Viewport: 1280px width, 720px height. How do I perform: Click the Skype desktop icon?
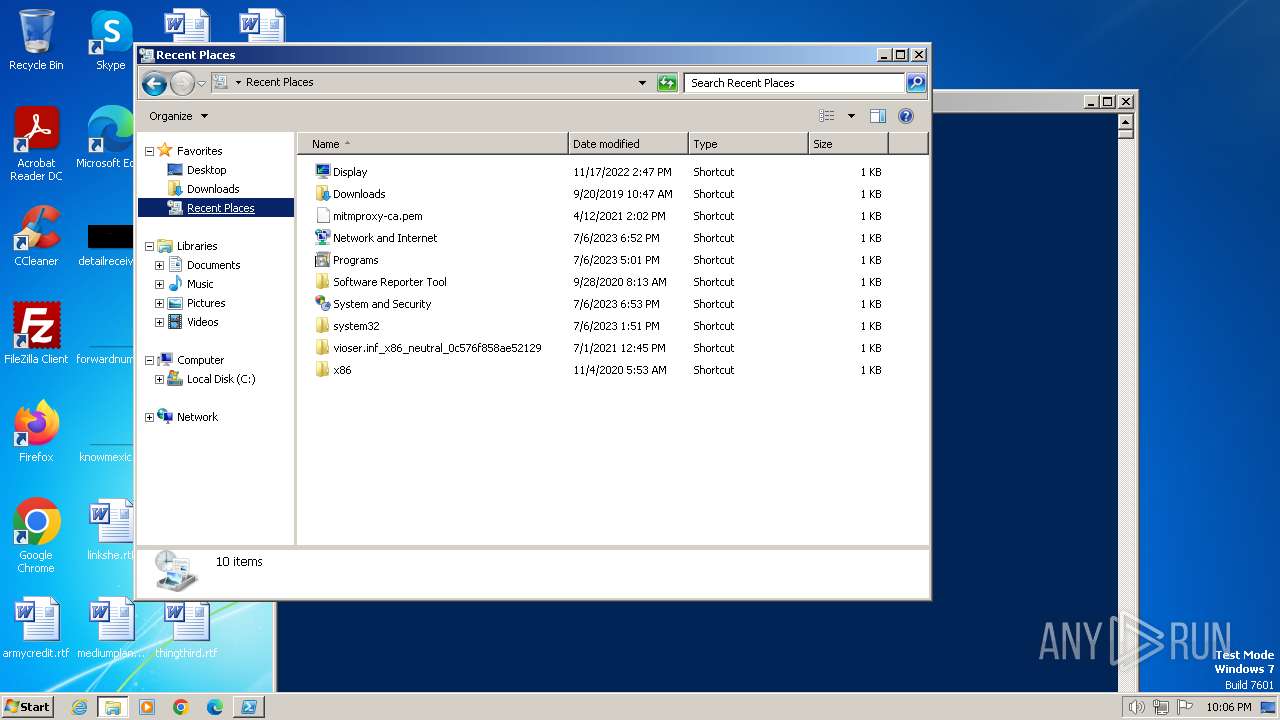(x=111, y=40)
